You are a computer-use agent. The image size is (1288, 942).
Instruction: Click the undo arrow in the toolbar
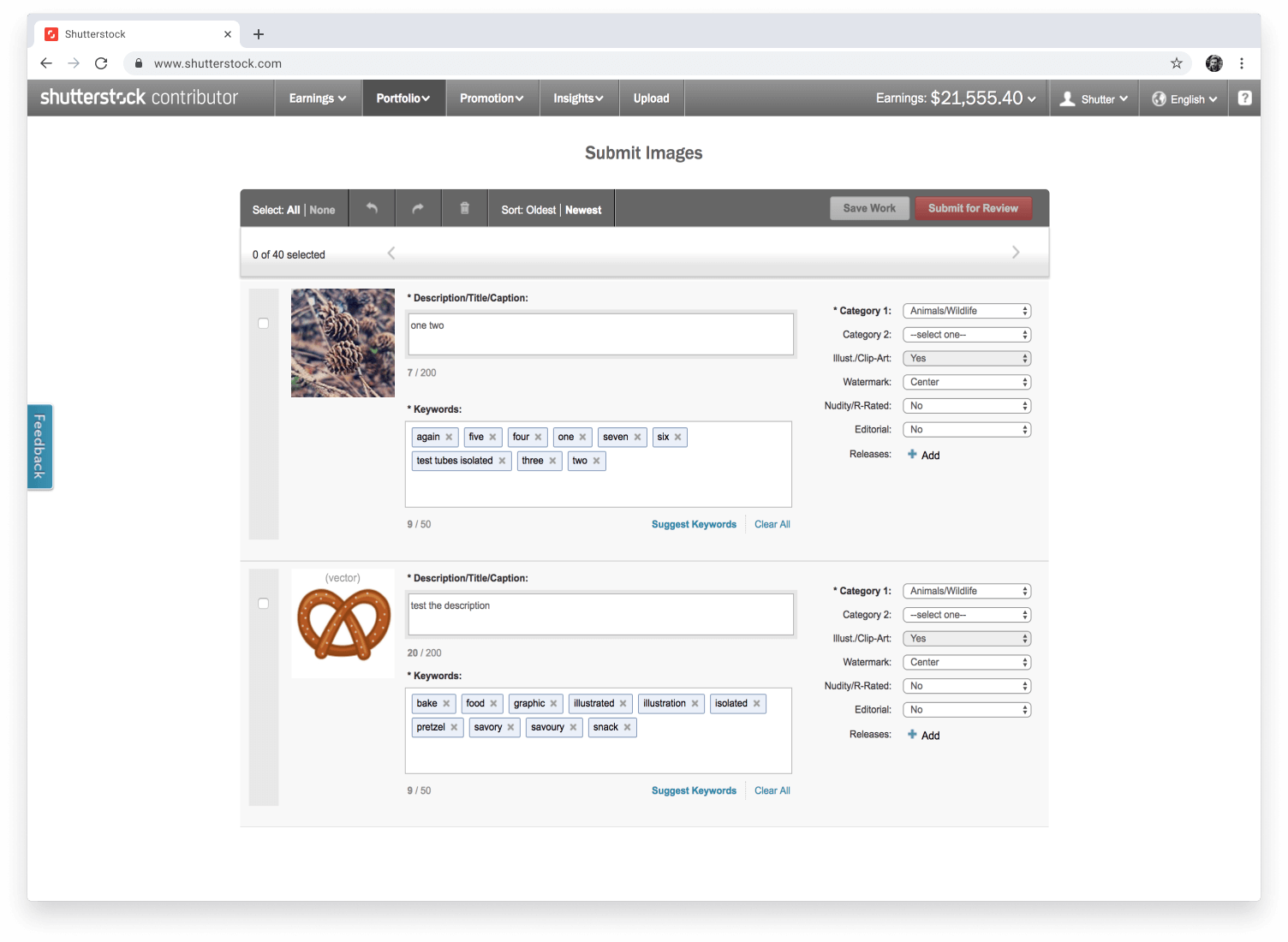372,208
